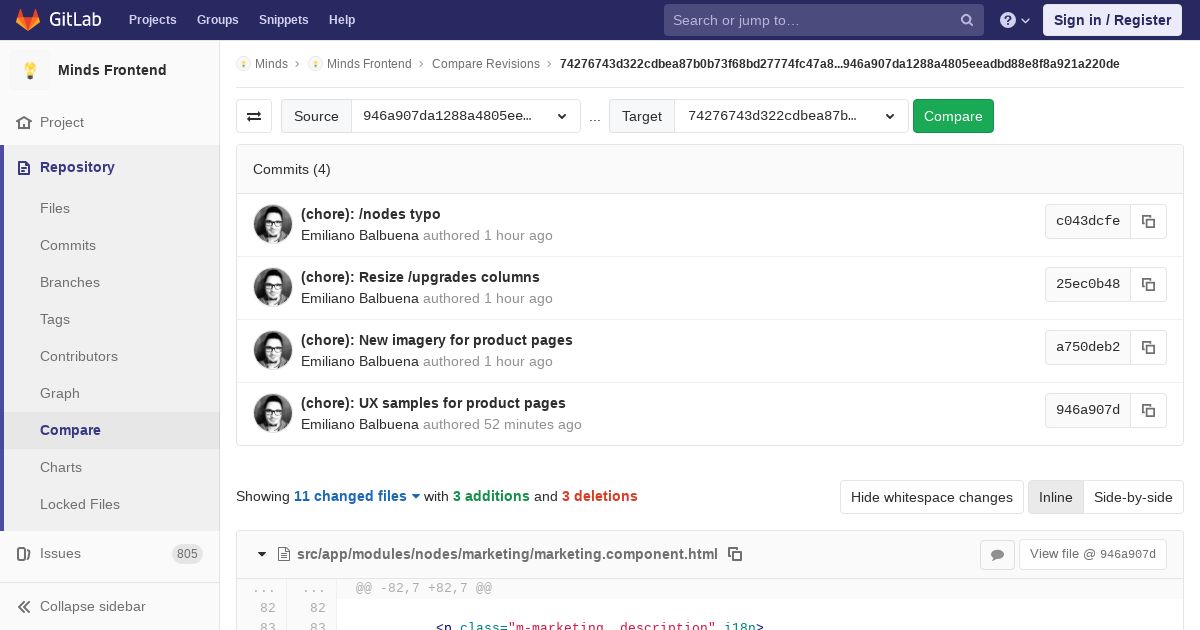1200x630 pixels.
Task: Open commit '(chore): UX samples for product pages'
Action: [433, 403]
